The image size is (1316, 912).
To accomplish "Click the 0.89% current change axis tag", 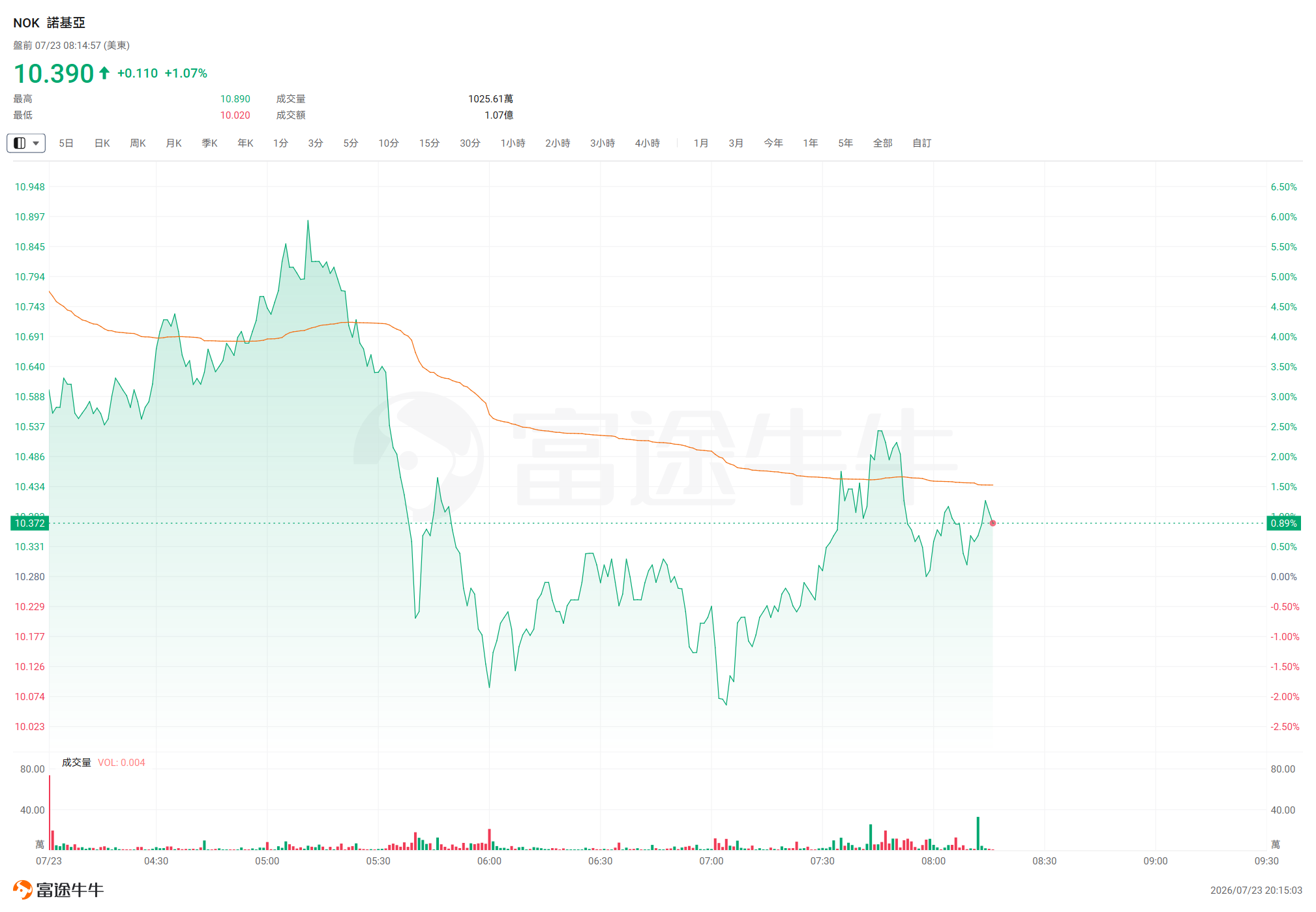I will click(1284, 523).
